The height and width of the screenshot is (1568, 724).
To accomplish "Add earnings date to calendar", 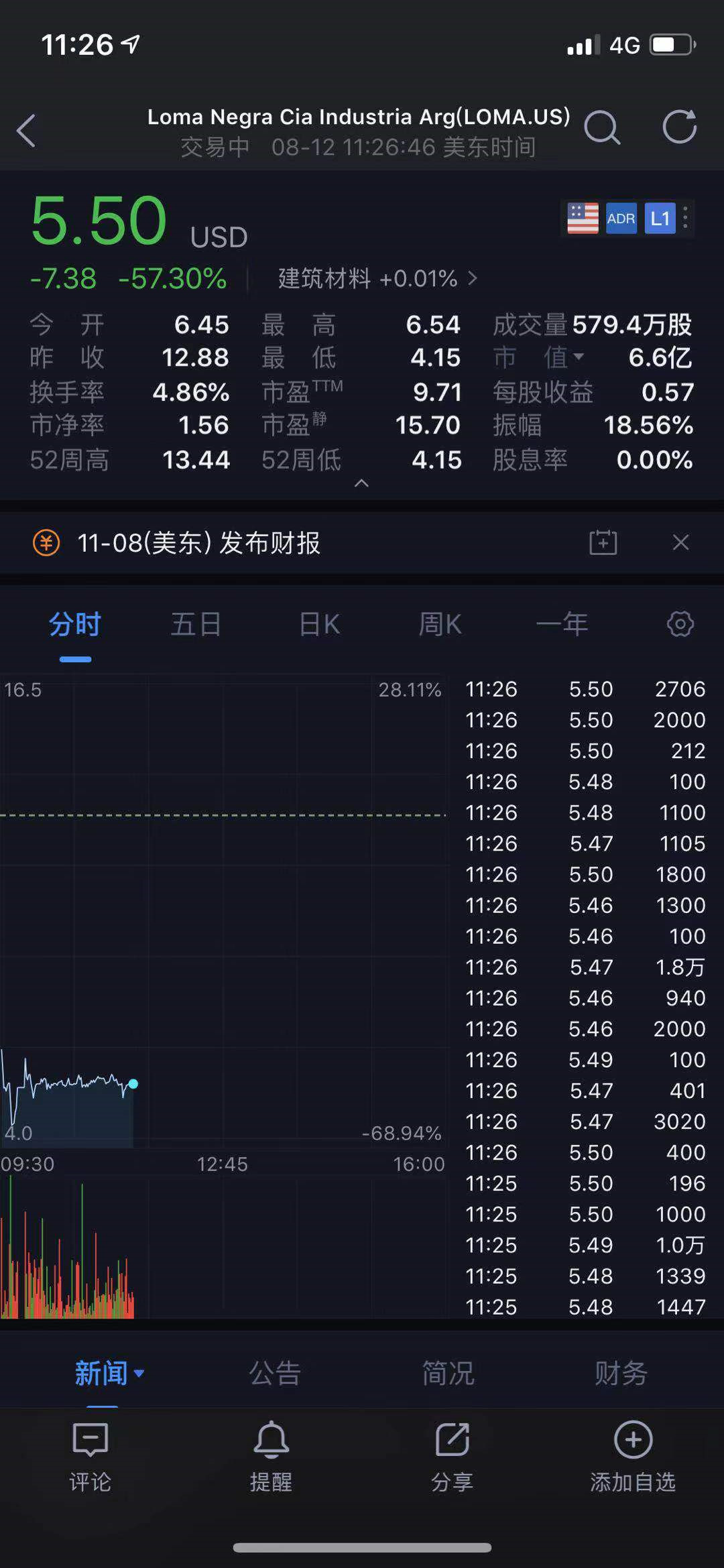I will point(603,542).
